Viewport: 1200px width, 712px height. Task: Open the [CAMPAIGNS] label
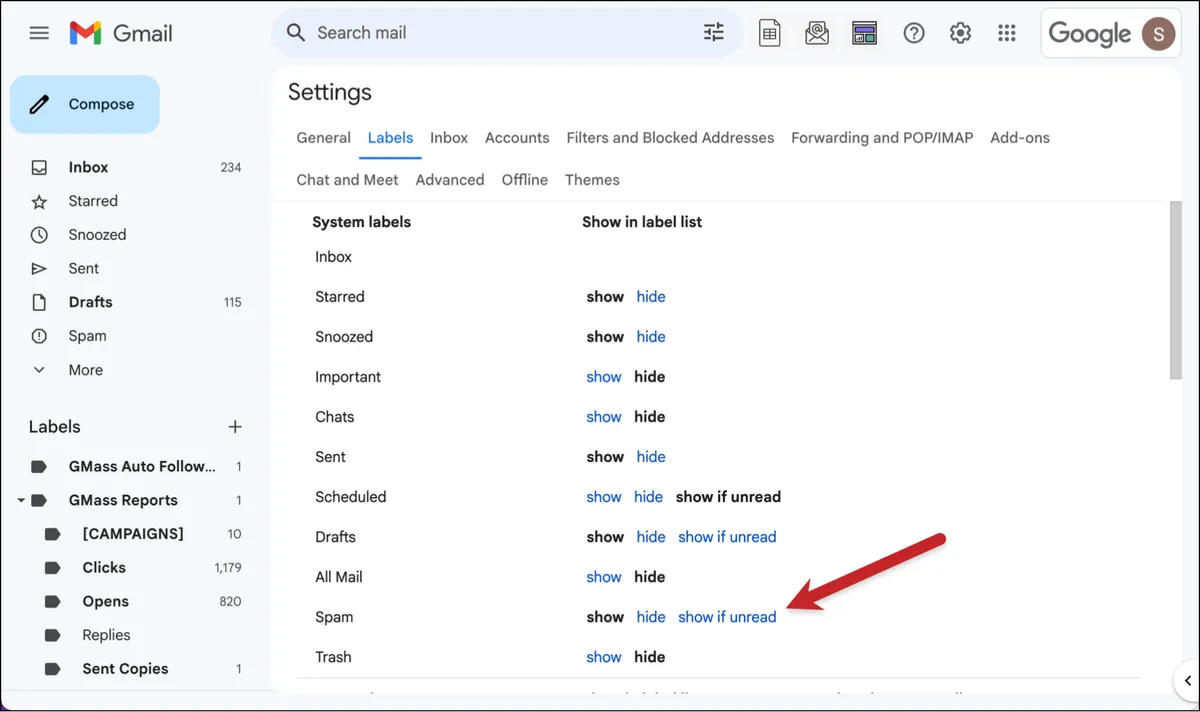135,534
